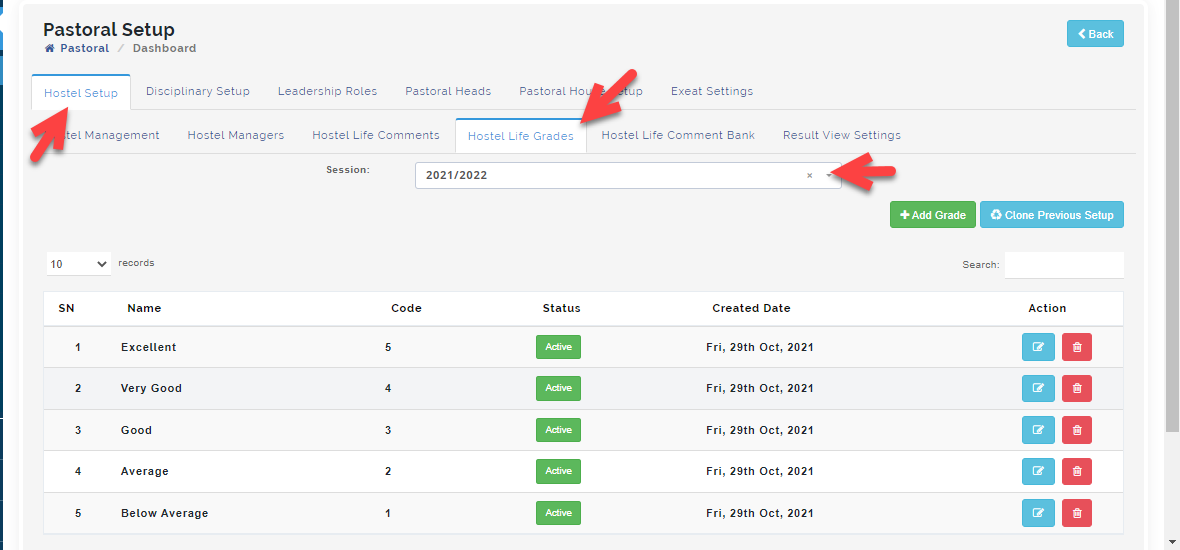Click the Add Grade button
Screen dimensions: 1180x550
(932, 214)
